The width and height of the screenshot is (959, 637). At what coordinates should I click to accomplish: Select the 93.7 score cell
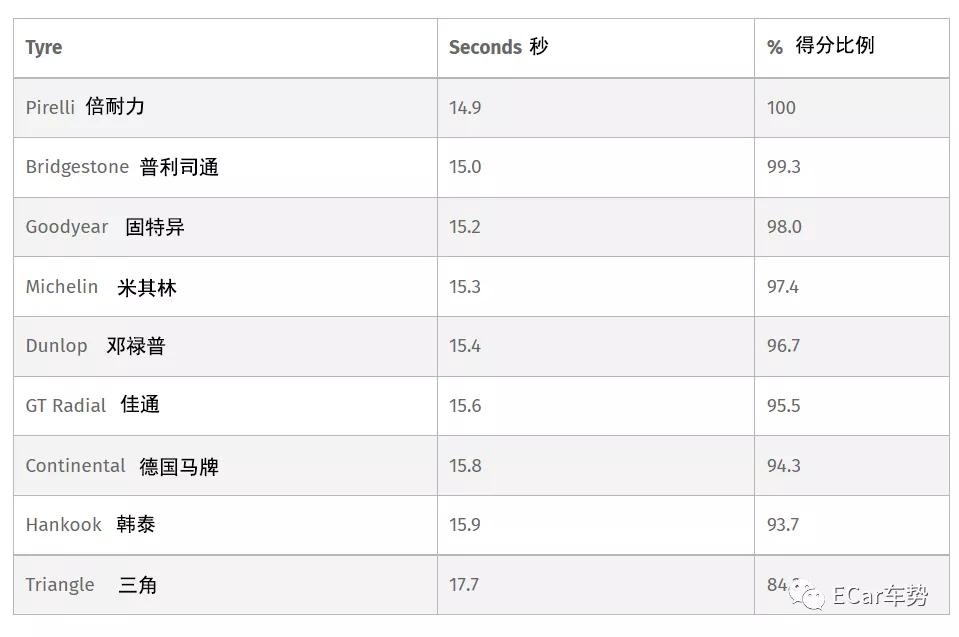pos(783,525)
